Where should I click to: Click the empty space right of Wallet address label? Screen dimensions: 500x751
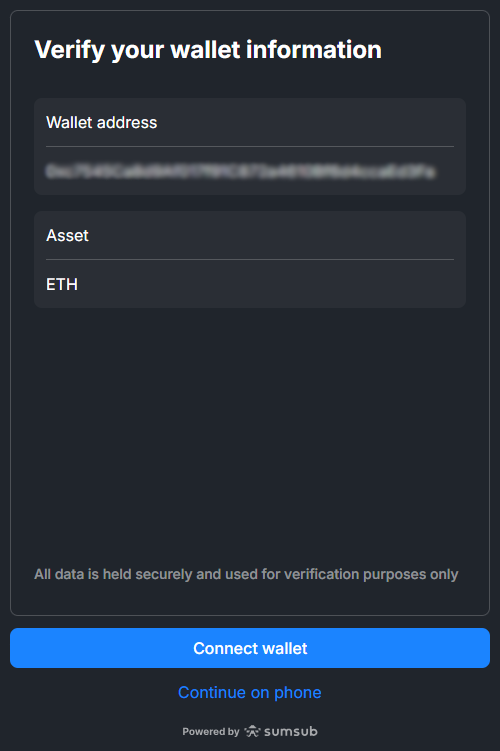pos(307,123)
